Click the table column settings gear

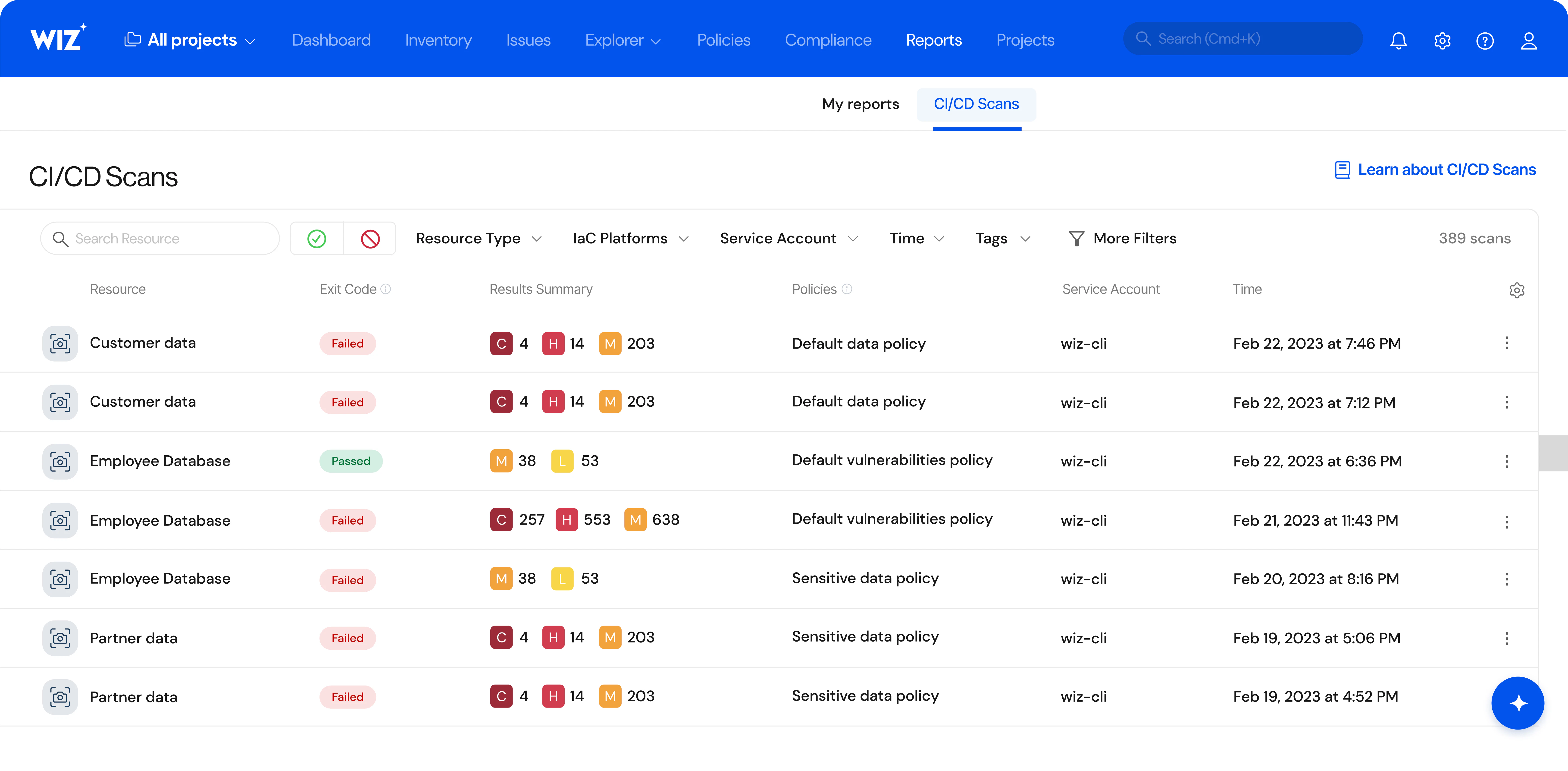point(1516,290)
